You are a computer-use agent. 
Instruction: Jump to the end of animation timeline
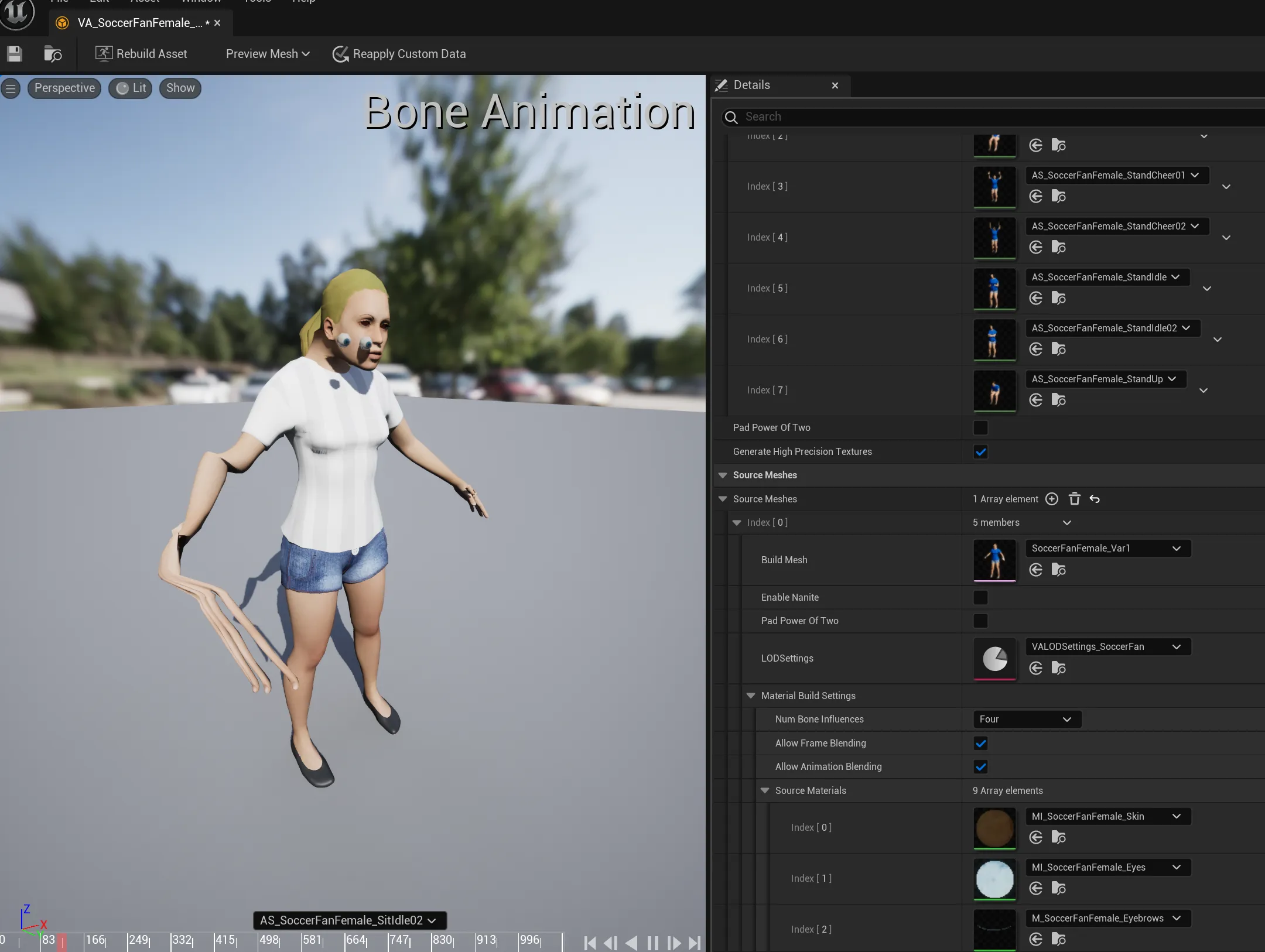point(695,943)
